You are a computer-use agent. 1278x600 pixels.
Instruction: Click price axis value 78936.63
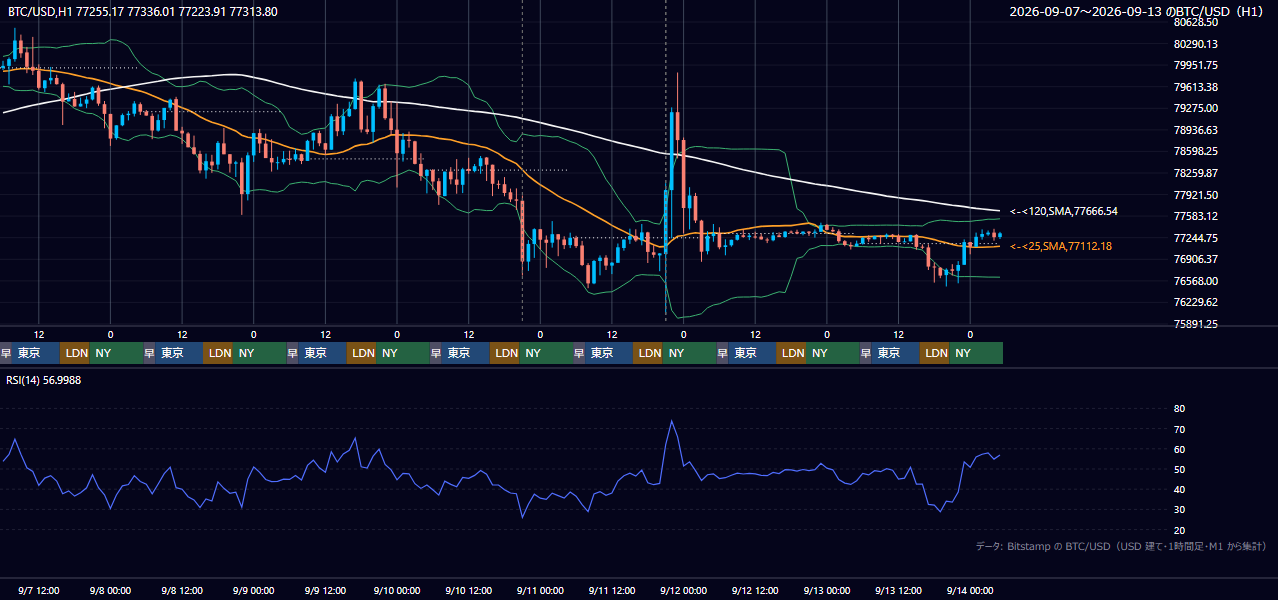tap(1196, 130)
